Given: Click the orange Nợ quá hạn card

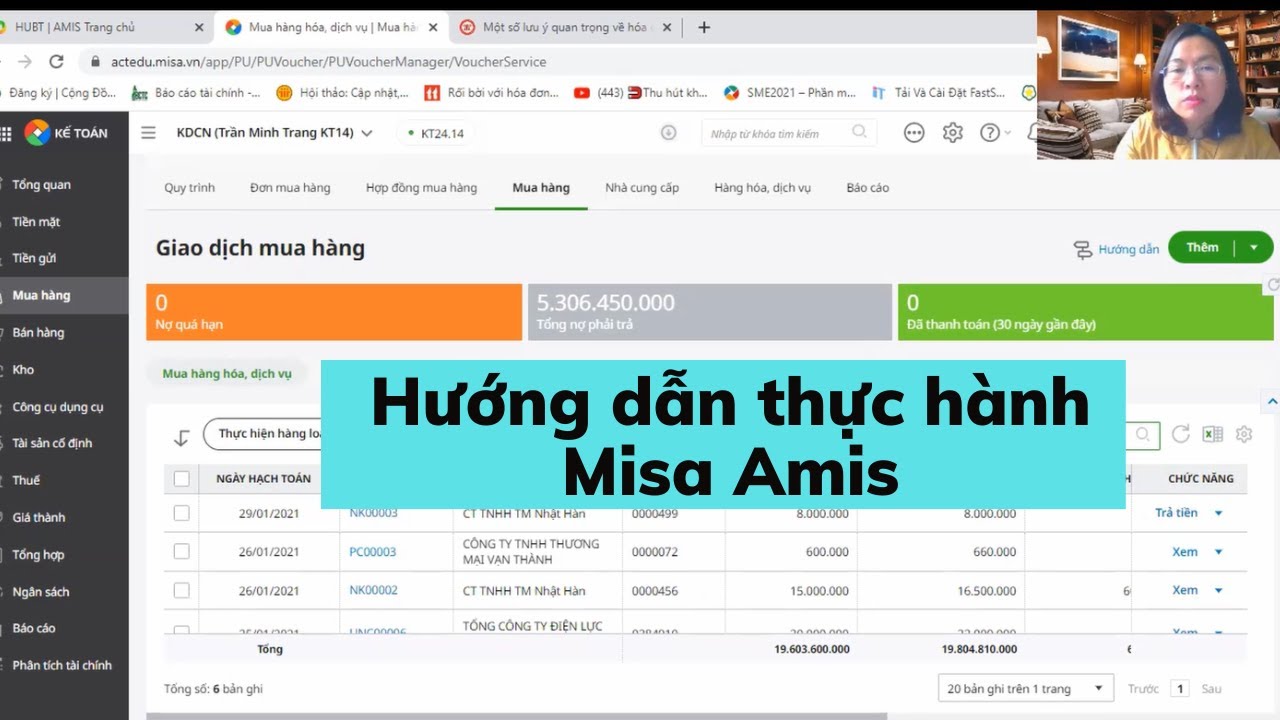Looking at the screenshot, I should 334,312.
